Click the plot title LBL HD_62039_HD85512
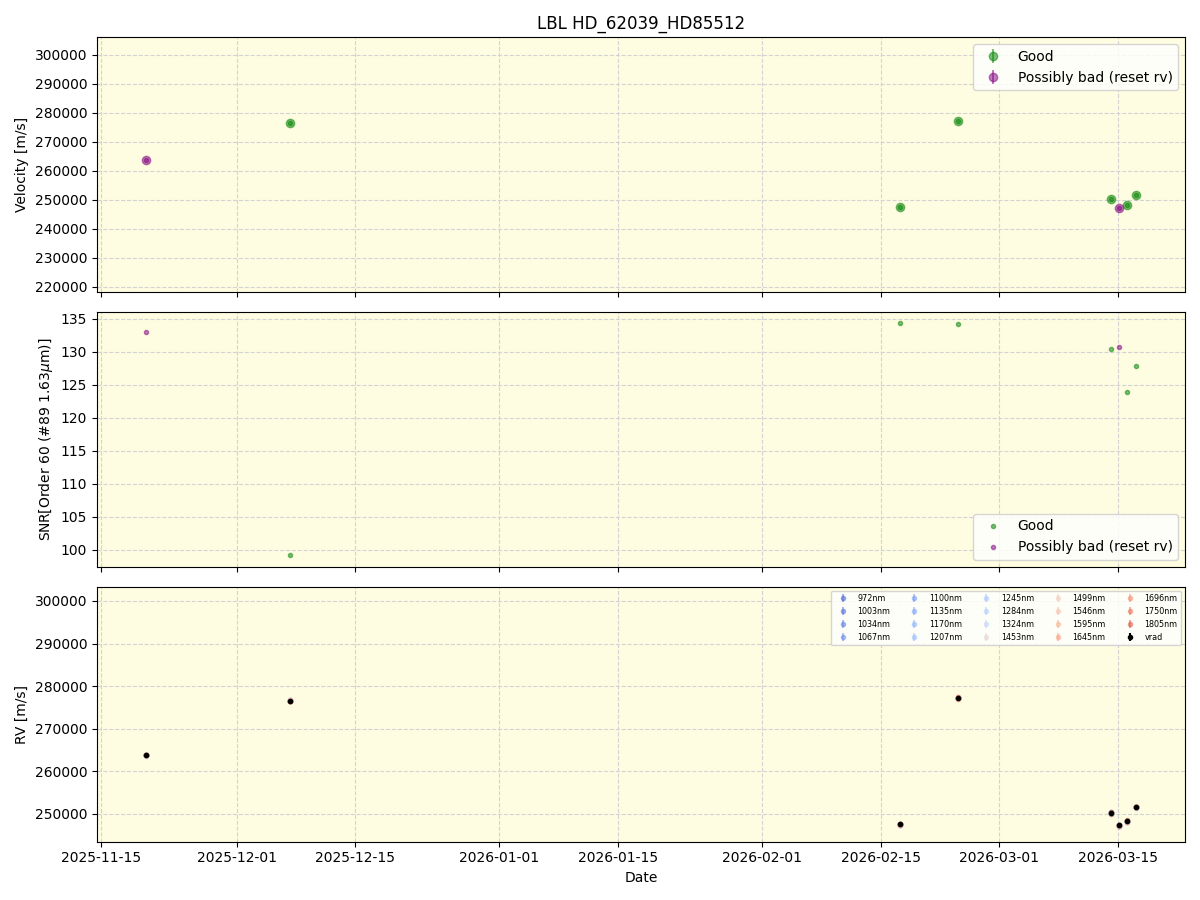The image size is (1200, 900). coord(641,23)
